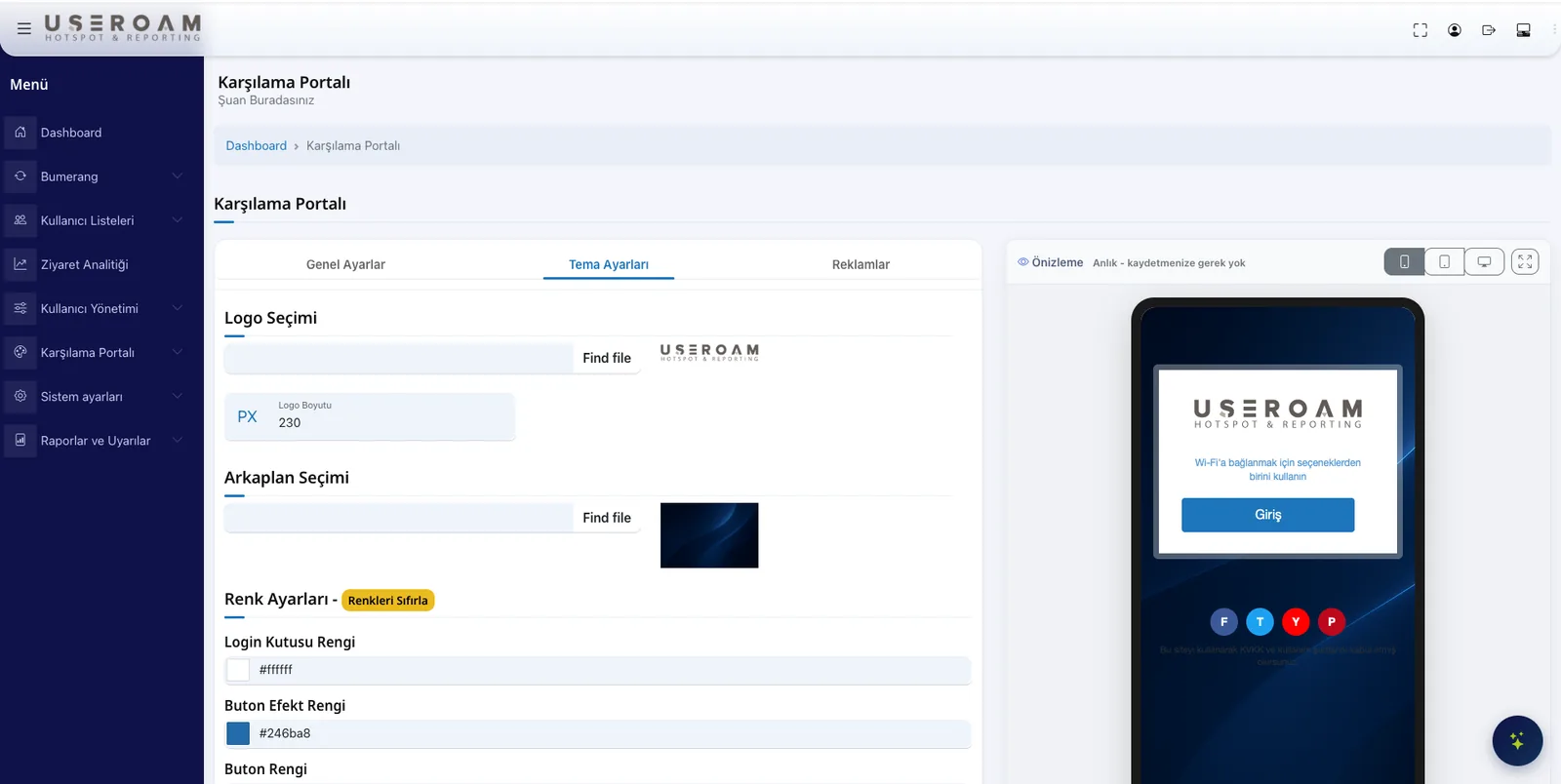
Task: Expand the Karşılama Portalı sidebar chevron
Action: (x=178, y=351)
